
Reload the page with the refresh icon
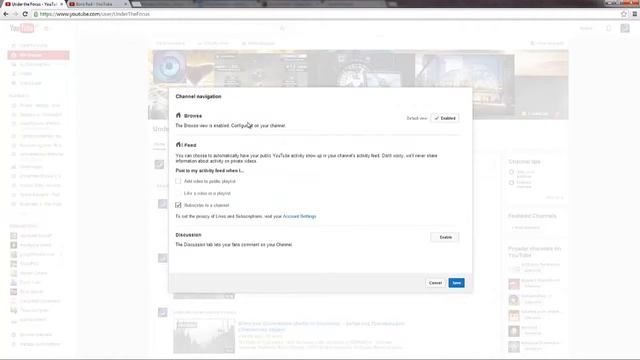[25, 14]
